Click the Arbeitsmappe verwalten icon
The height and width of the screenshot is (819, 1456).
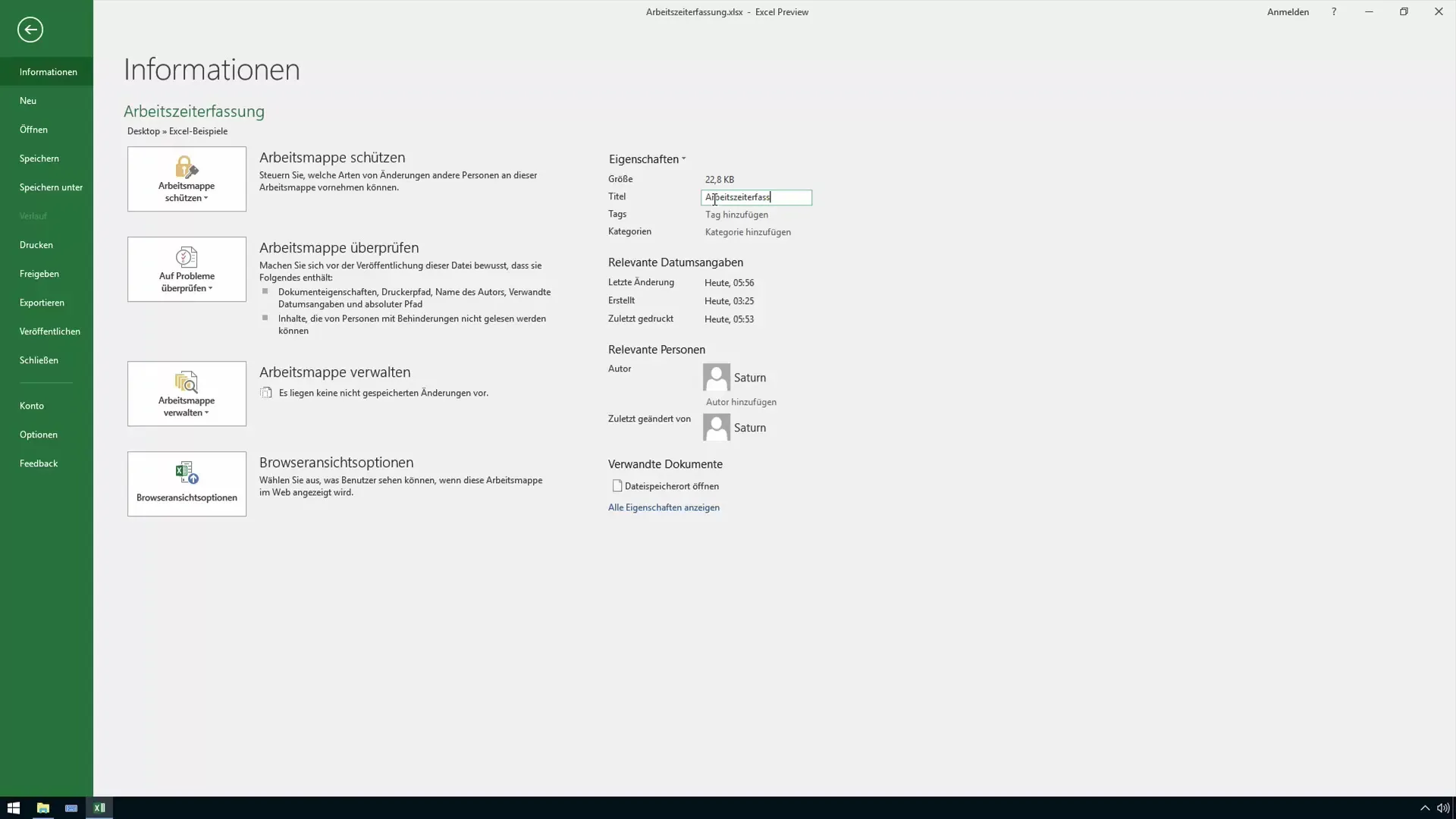point(186,382)
